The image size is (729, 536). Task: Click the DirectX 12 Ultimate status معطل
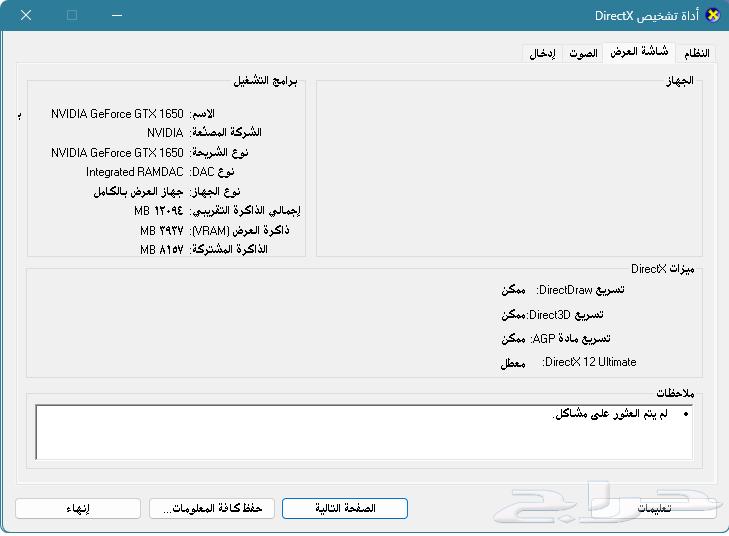pos(513,363)
